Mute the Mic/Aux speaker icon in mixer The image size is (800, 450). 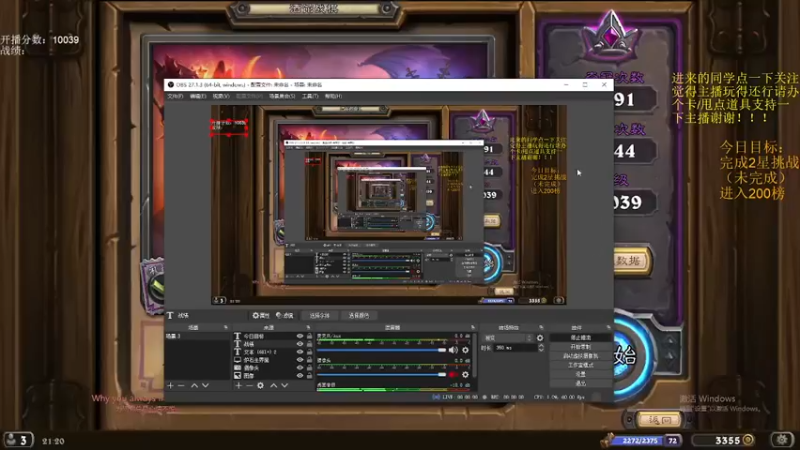453,350
